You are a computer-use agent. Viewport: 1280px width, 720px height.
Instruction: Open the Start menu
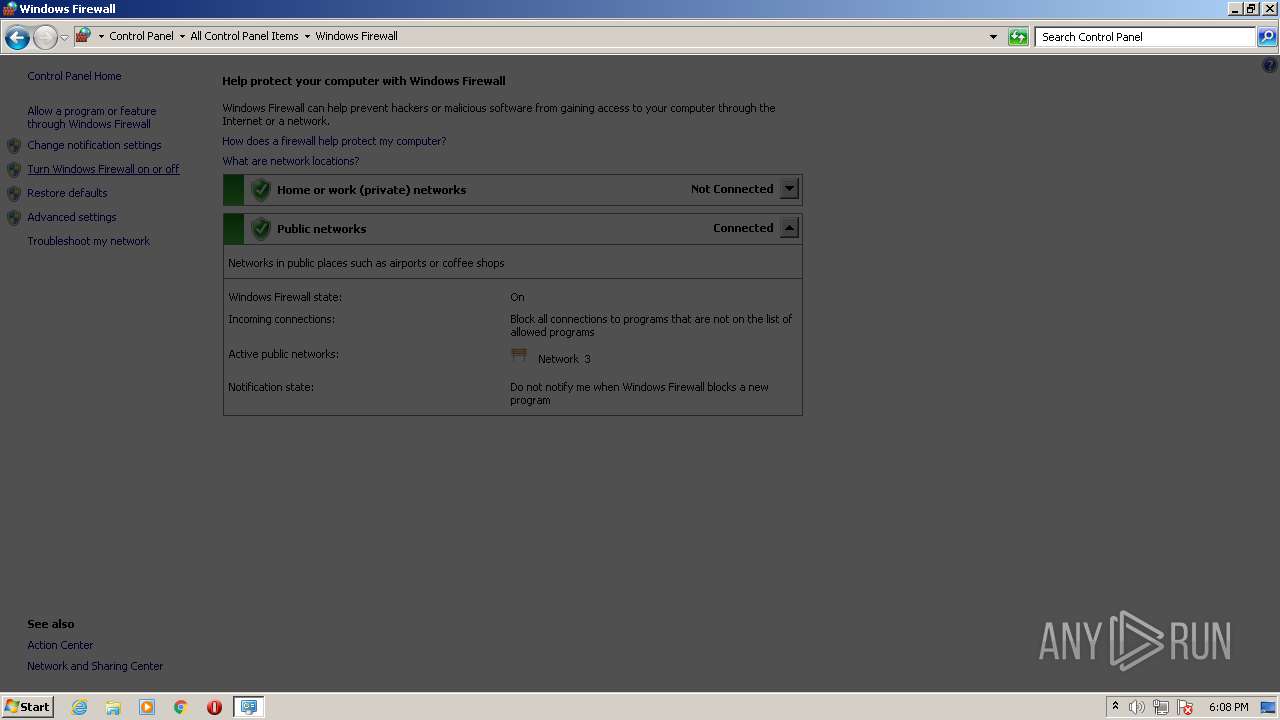coord(27,706)
